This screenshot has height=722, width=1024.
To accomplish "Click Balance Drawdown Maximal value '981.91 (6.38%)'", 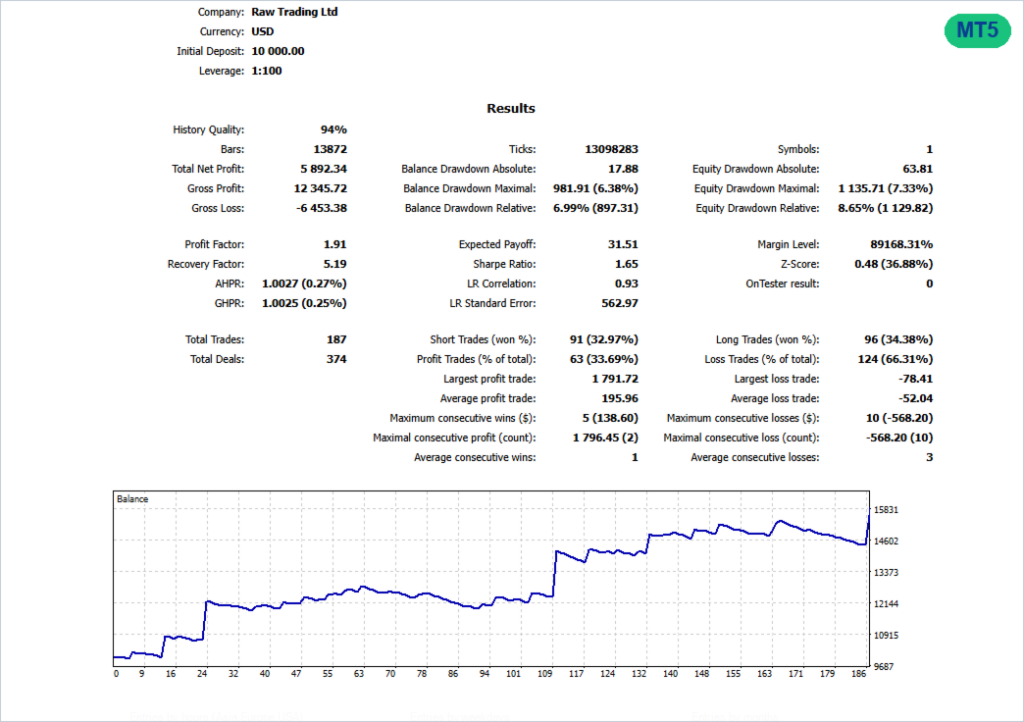I will (596, 188).
